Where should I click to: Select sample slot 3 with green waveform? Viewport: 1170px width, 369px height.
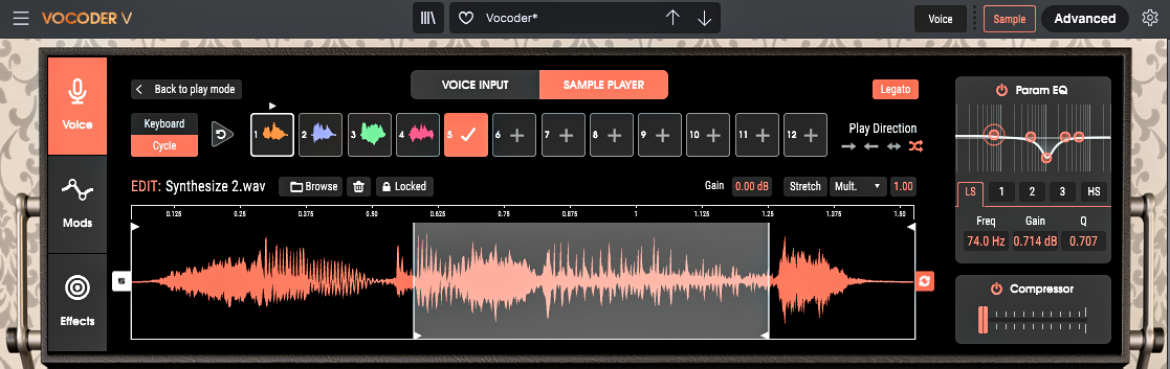point(369,135)
